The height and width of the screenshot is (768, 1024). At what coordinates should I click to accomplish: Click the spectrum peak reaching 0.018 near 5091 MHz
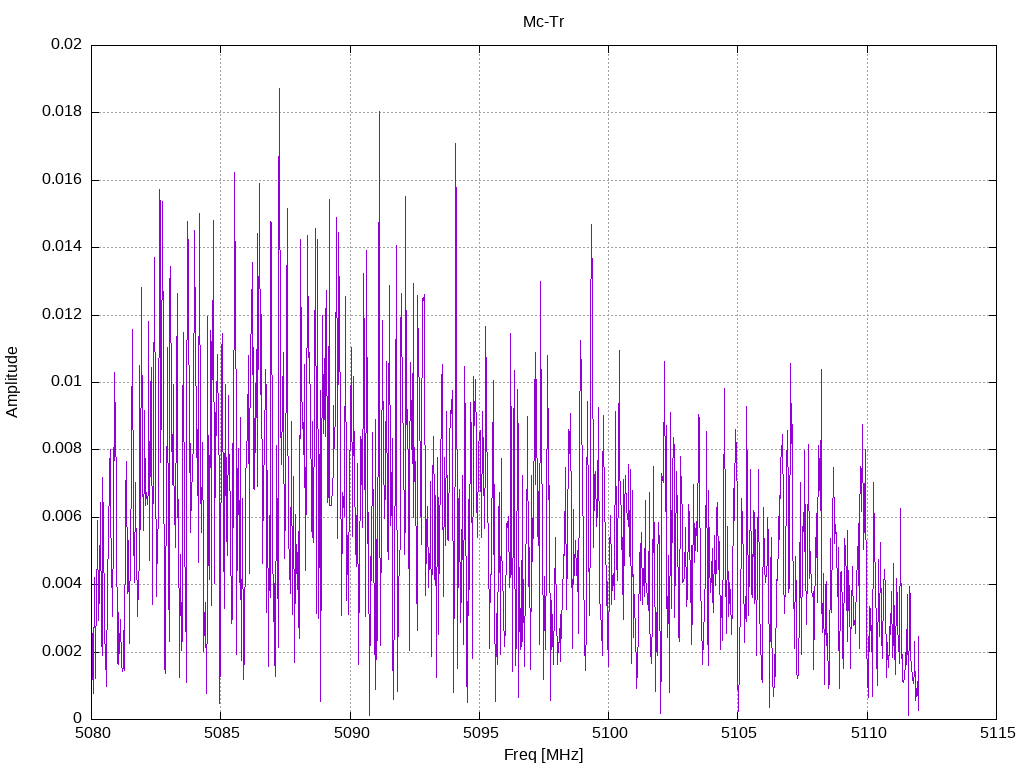point(379,113)
